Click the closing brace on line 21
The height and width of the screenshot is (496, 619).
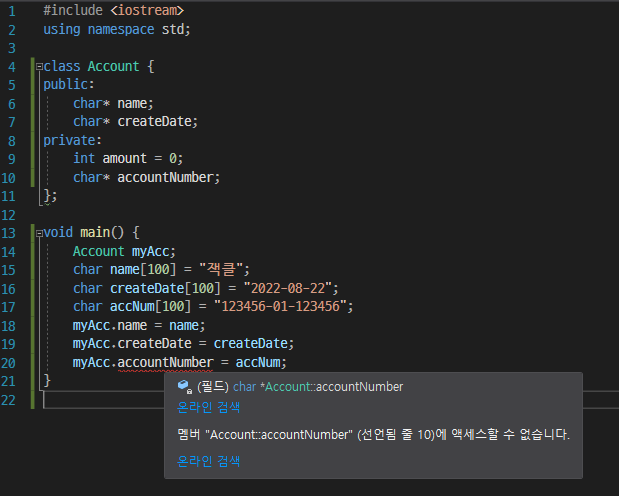coord(47,380)
